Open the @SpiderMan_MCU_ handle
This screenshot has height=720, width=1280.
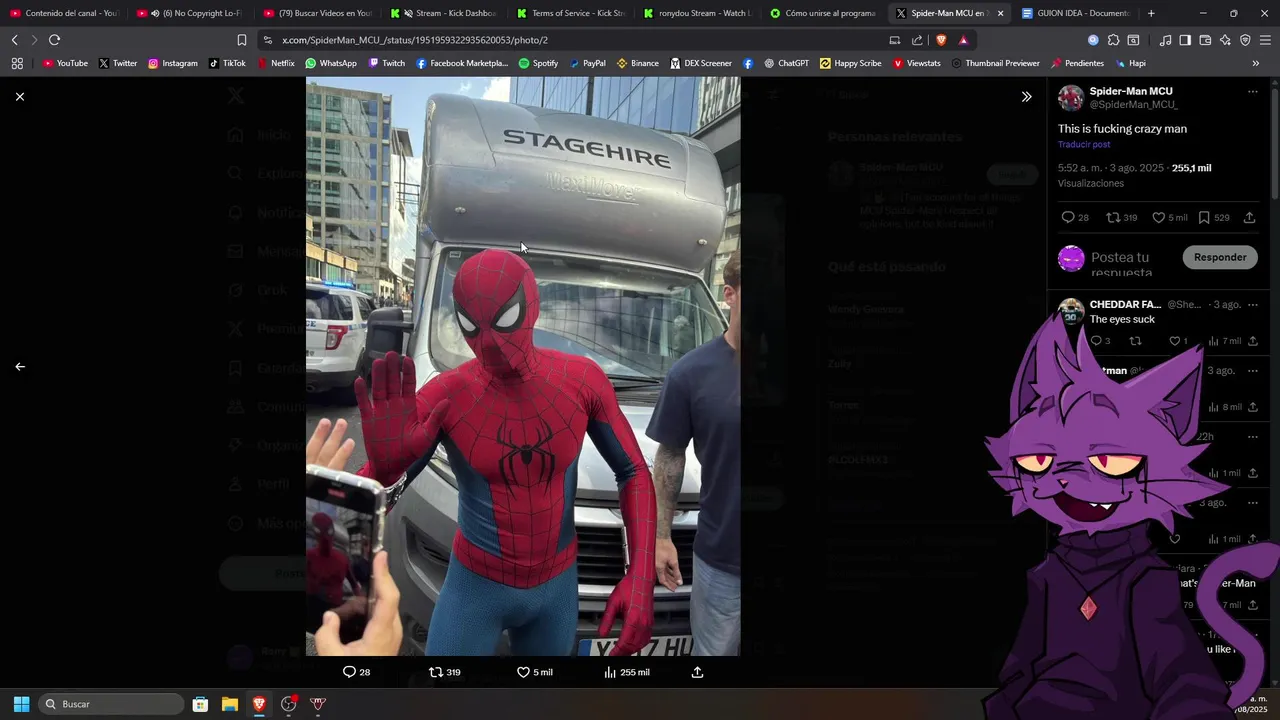tap(1133, 104)
